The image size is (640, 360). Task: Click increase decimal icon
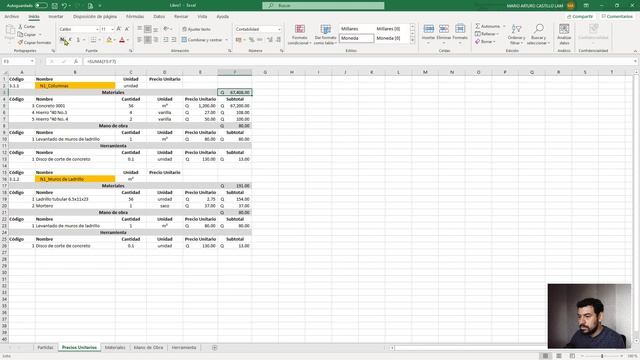270,40
